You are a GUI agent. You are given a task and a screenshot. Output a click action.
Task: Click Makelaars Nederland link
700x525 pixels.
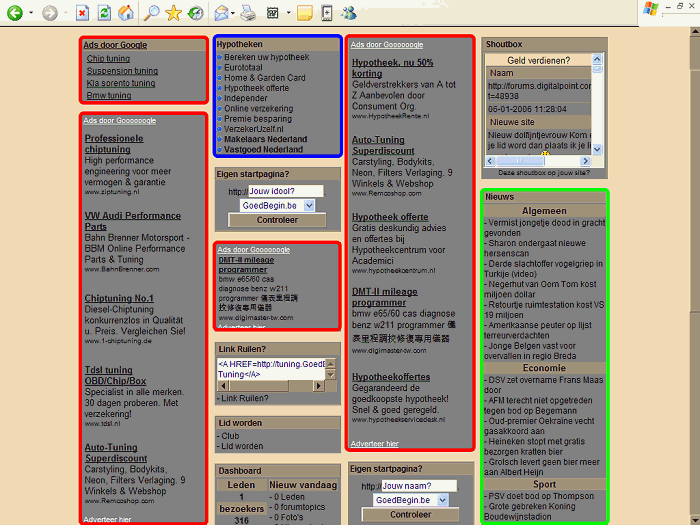[x=266, y=139]
